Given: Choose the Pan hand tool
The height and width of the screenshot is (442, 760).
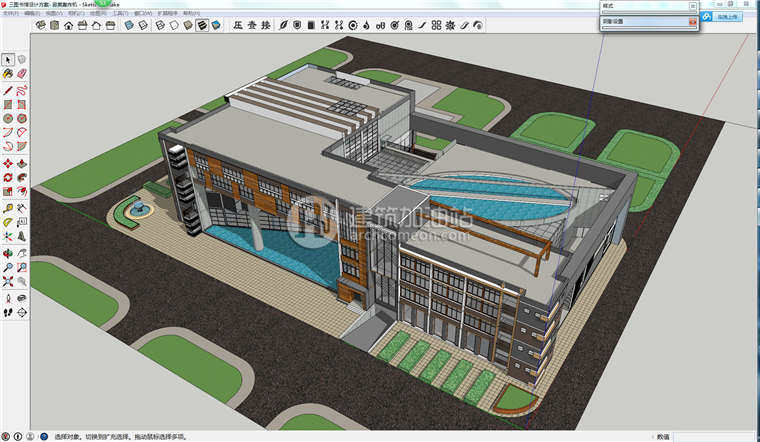Looking at the screenshot, I should [21, 253].
